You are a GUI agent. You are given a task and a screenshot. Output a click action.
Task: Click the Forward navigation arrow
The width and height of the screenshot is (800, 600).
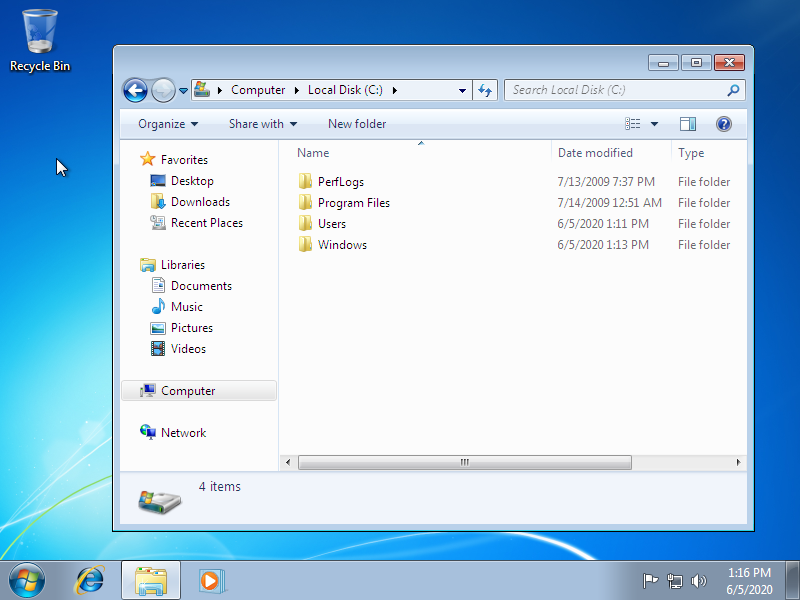pyautogui.click(x=163, y=91)
